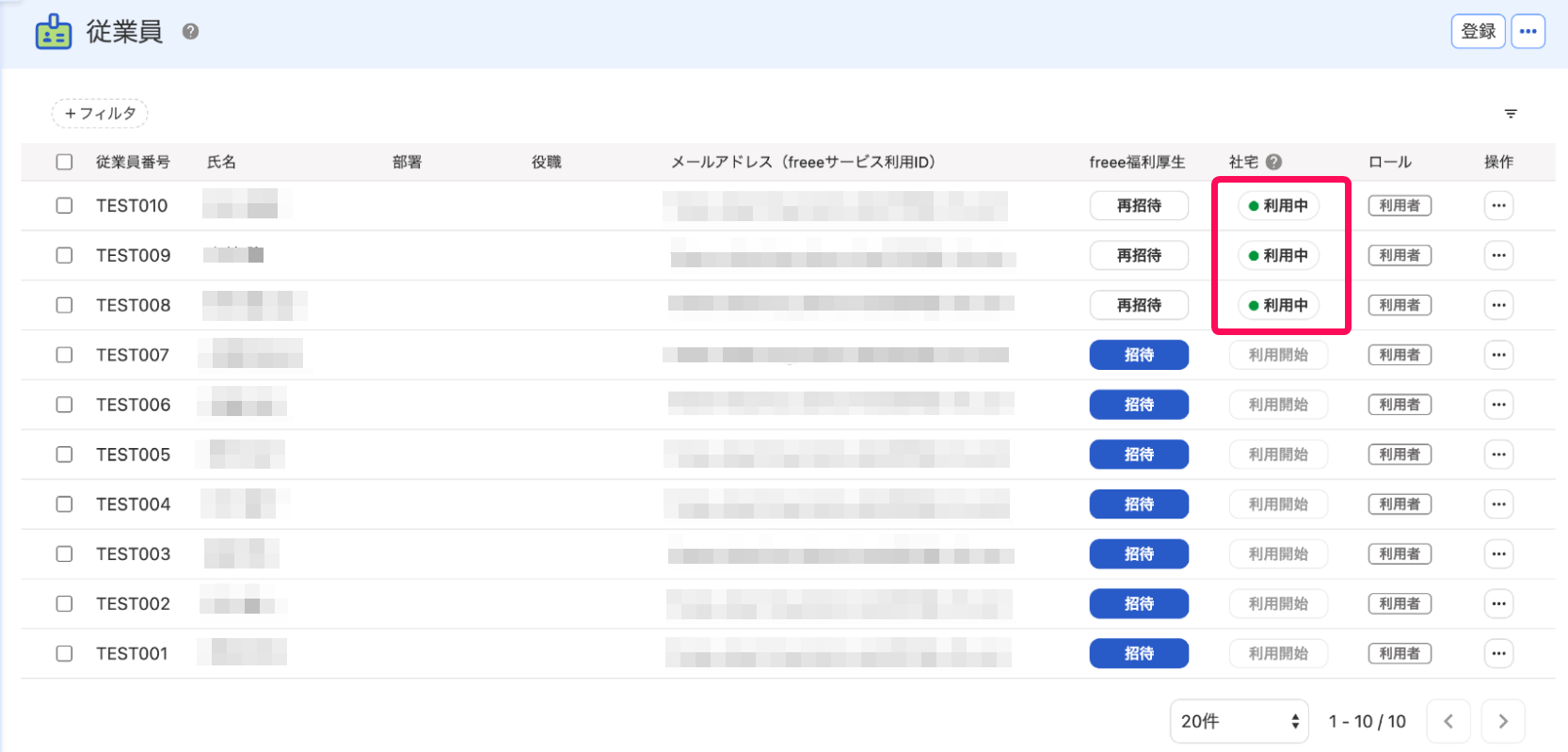
Task: Open row actions menu for TEST001
Action: (x=1499, y=653)
